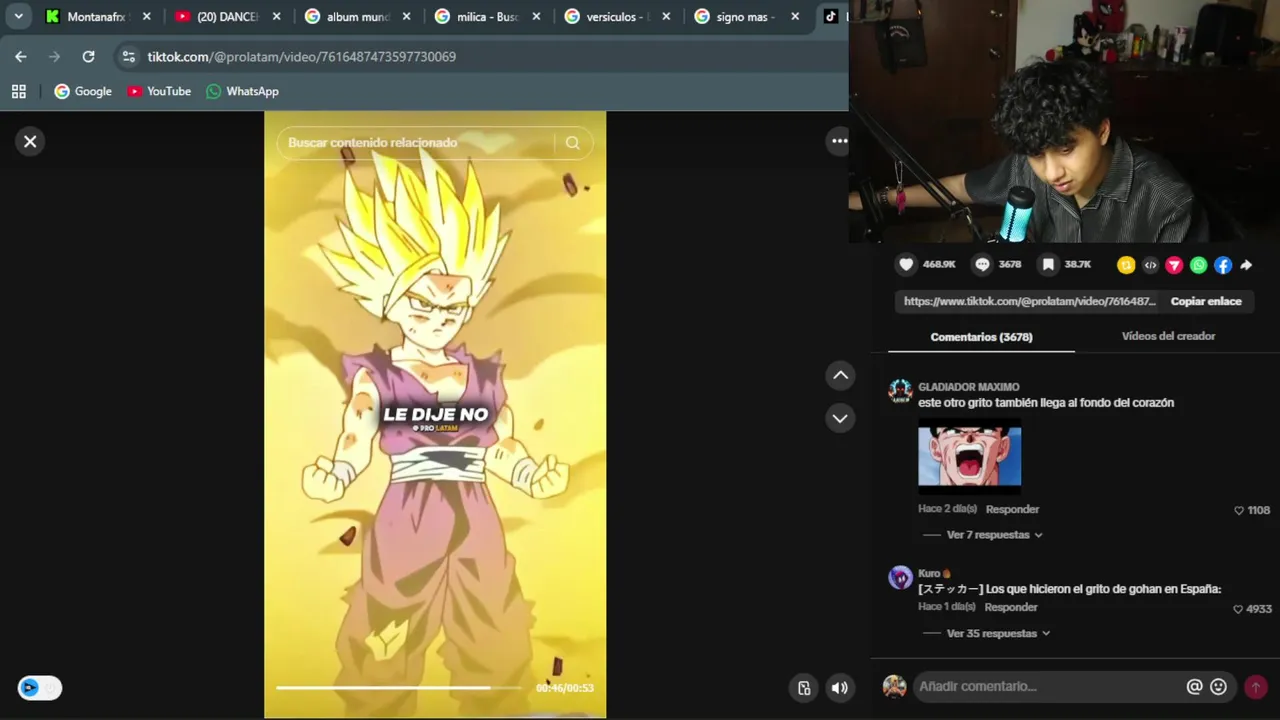Image resolution: width=1280 pixels, height=720 pixels.
Task: Reply to GLADIADOR MAXIMO's comment
Action: click(1012, 509)
